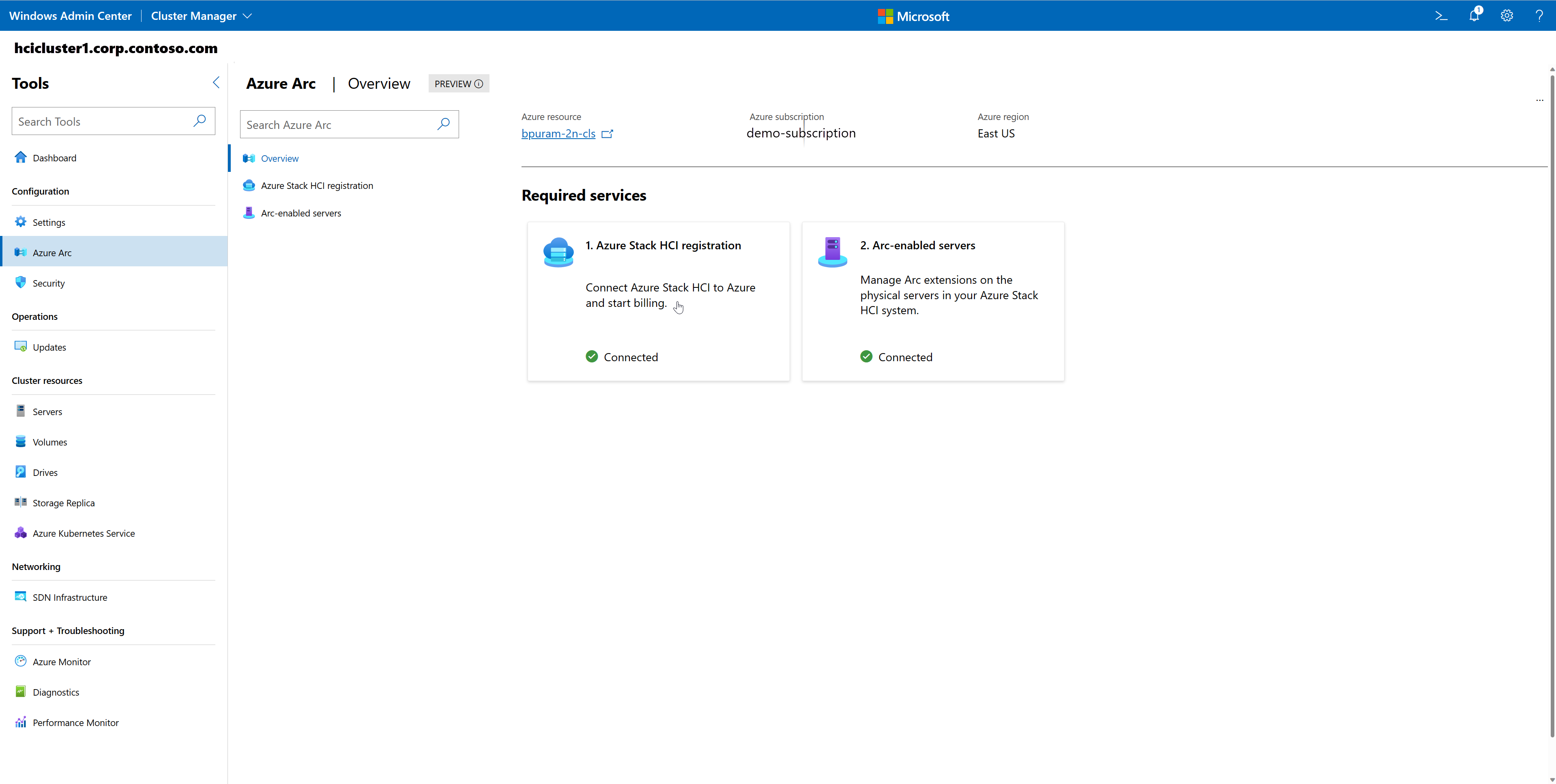Click the Search Azure Arc field
Image resolution: width=1556 pixels, height=784 pixels.
(x=338, y=124)
